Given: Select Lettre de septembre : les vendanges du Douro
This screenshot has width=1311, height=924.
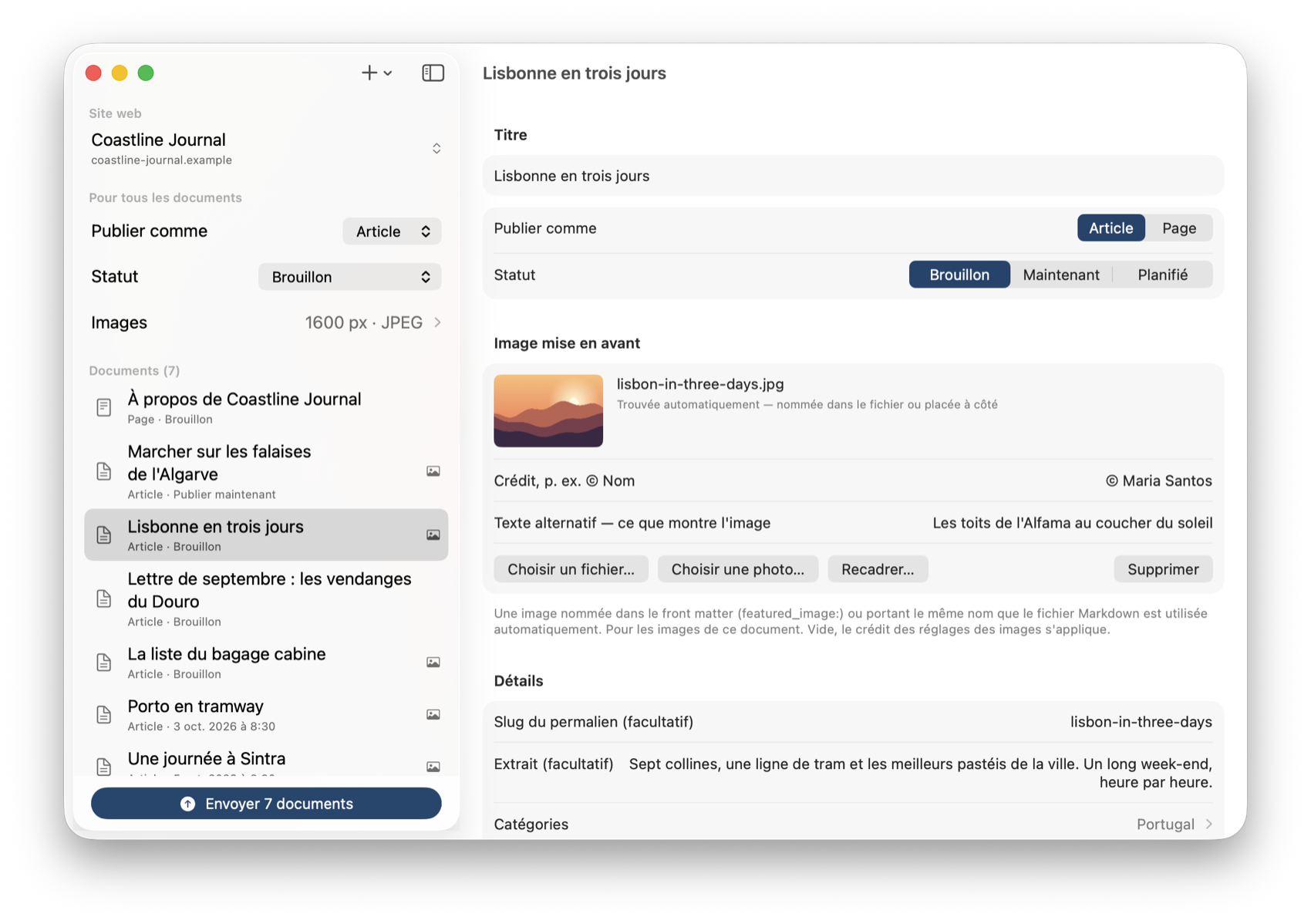Looking at the screenshot, I should coord(266,599).
